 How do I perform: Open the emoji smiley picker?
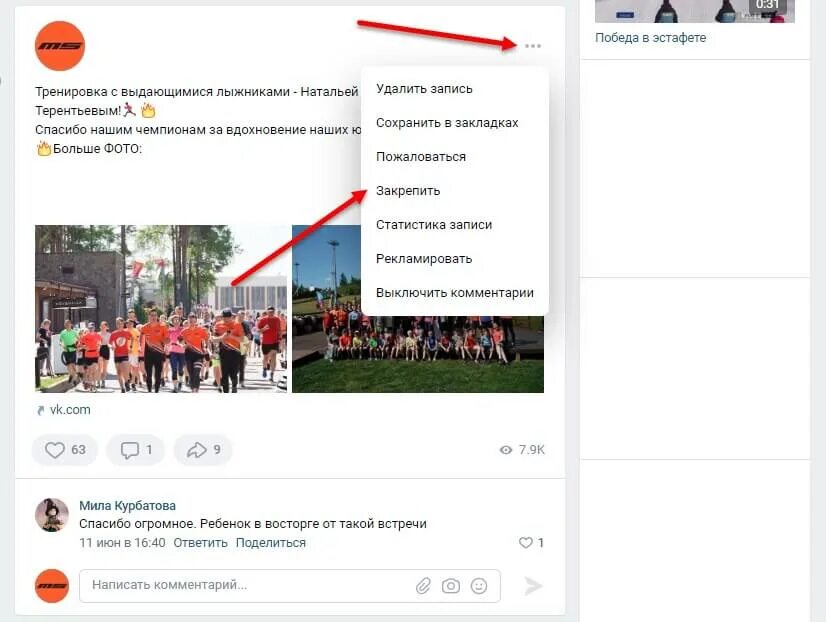pos(479,586)
